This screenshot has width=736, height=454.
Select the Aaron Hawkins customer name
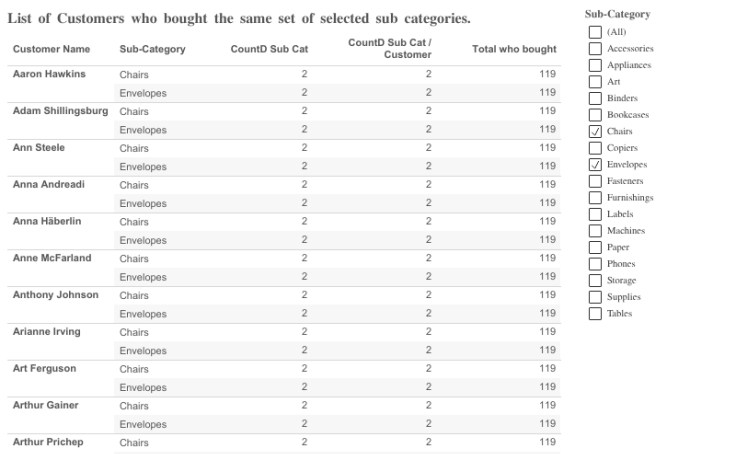click(x=49, y=74)
